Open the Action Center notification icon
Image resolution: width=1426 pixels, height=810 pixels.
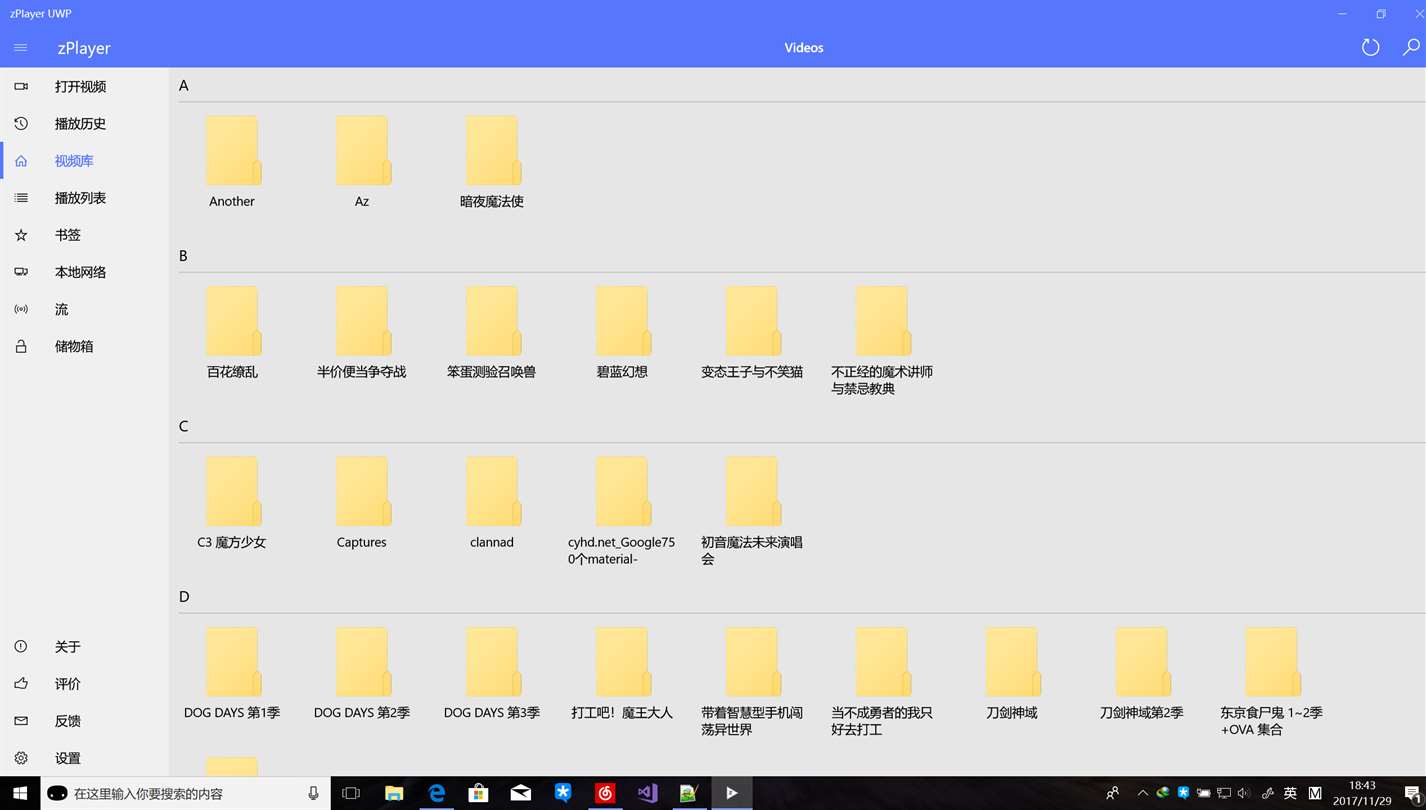coord(1412,793)
